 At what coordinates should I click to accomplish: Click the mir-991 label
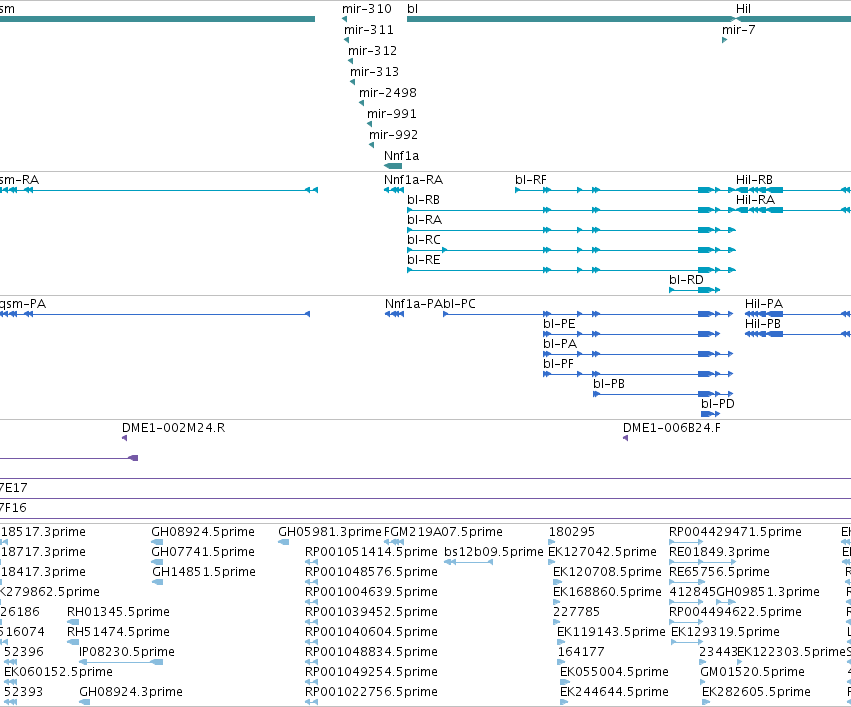click(392, 114)
